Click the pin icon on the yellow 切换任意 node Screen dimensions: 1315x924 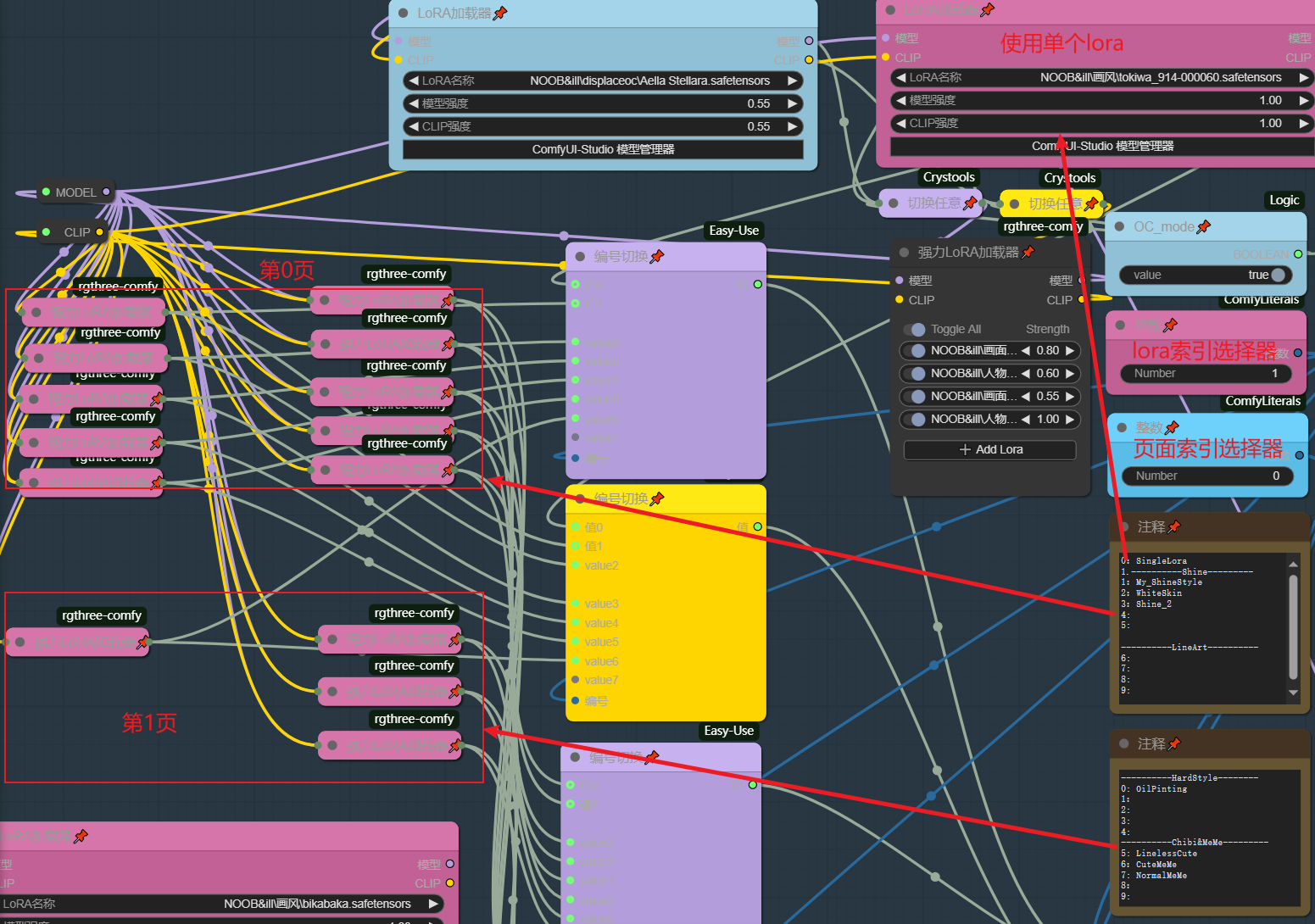click(1091, 203)
